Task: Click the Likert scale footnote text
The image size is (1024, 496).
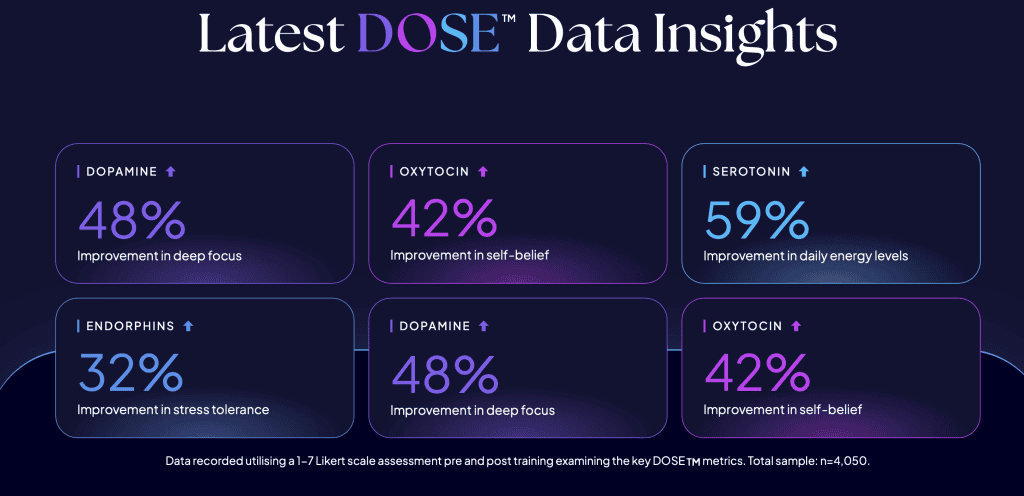Action: coord(512,462)
